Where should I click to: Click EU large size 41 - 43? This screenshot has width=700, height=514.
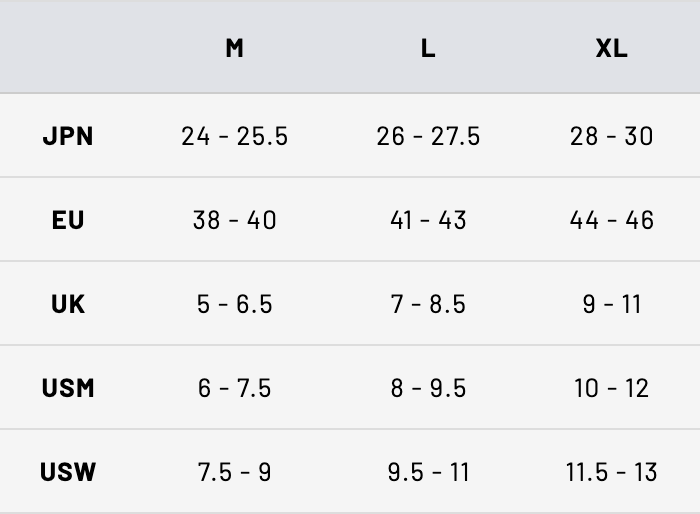[x=428, y=220]
